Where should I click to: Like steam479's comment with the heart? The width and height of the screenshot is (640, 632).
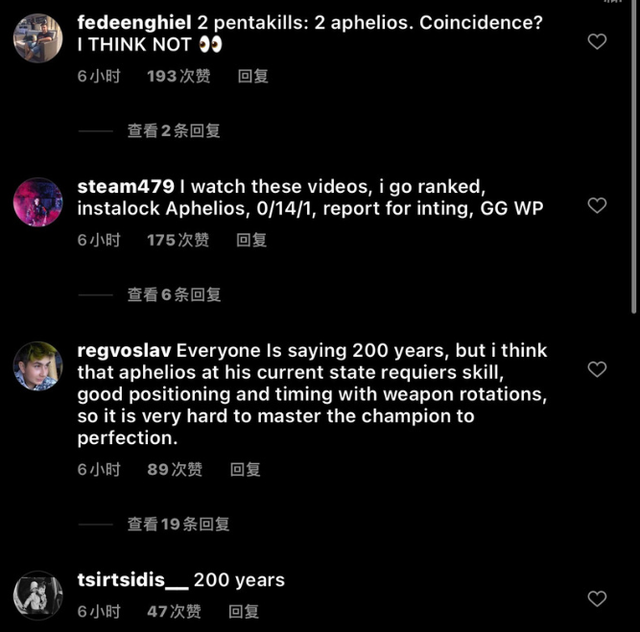pyautogui.click(x=597, y=205)
